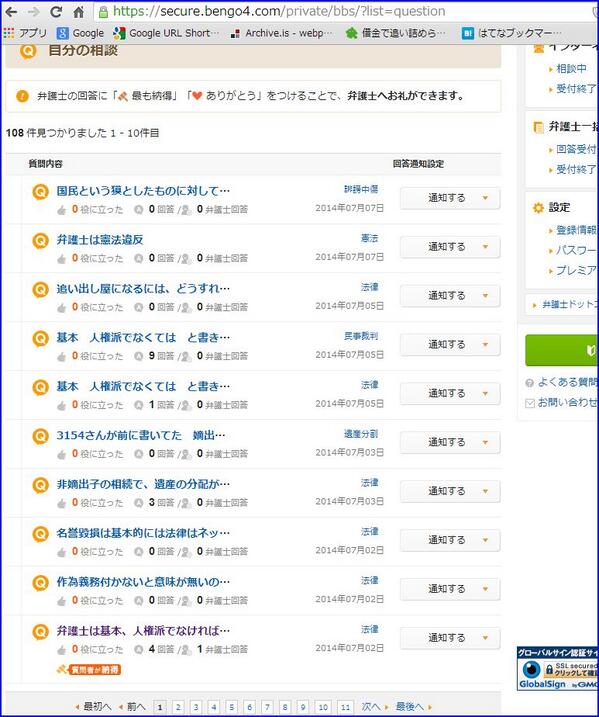Click the gear icon next to 設定

point(538,208)
